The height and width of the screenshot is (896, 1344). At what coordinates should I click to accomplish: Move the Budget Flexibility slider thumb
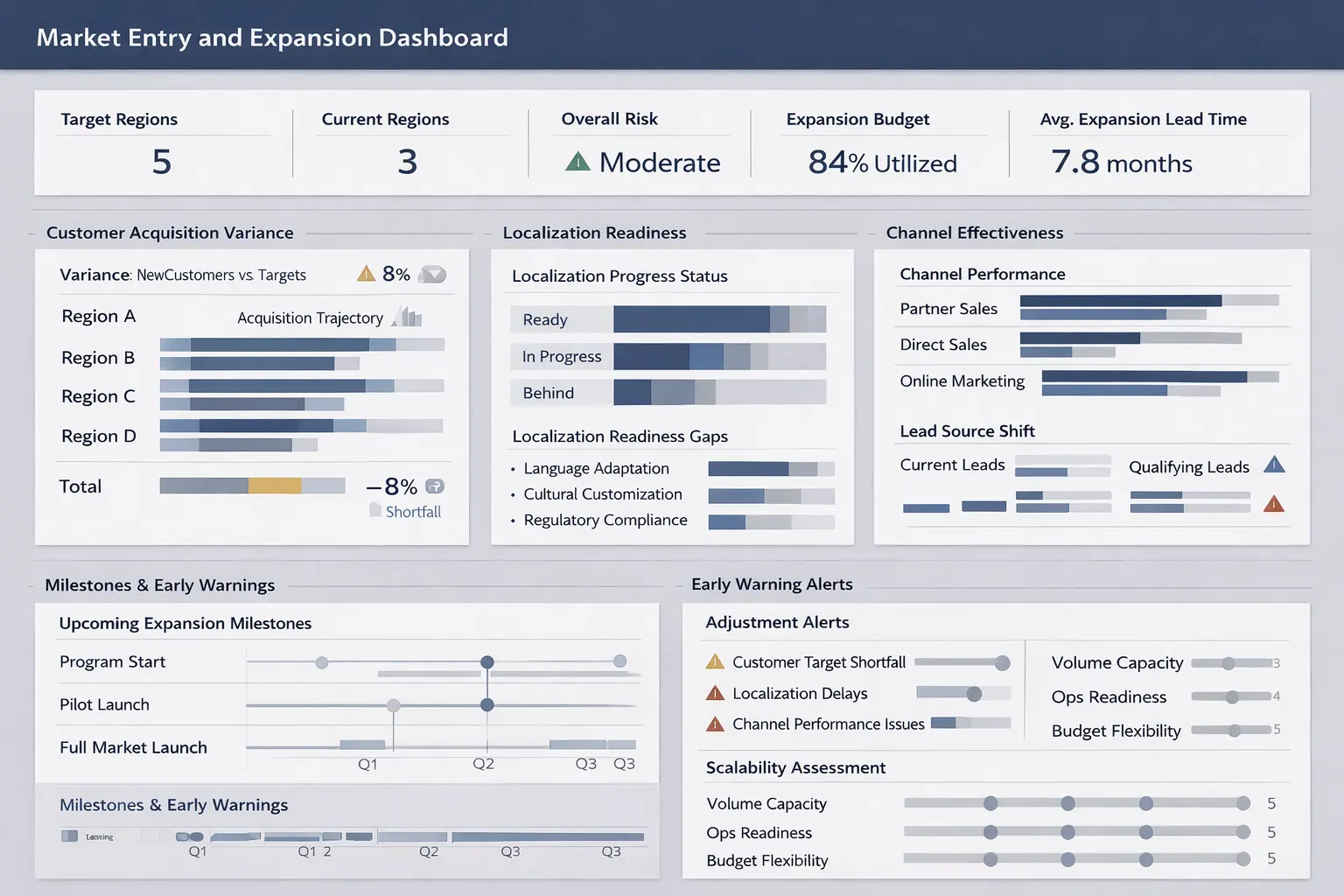[x=1236, y=731]
